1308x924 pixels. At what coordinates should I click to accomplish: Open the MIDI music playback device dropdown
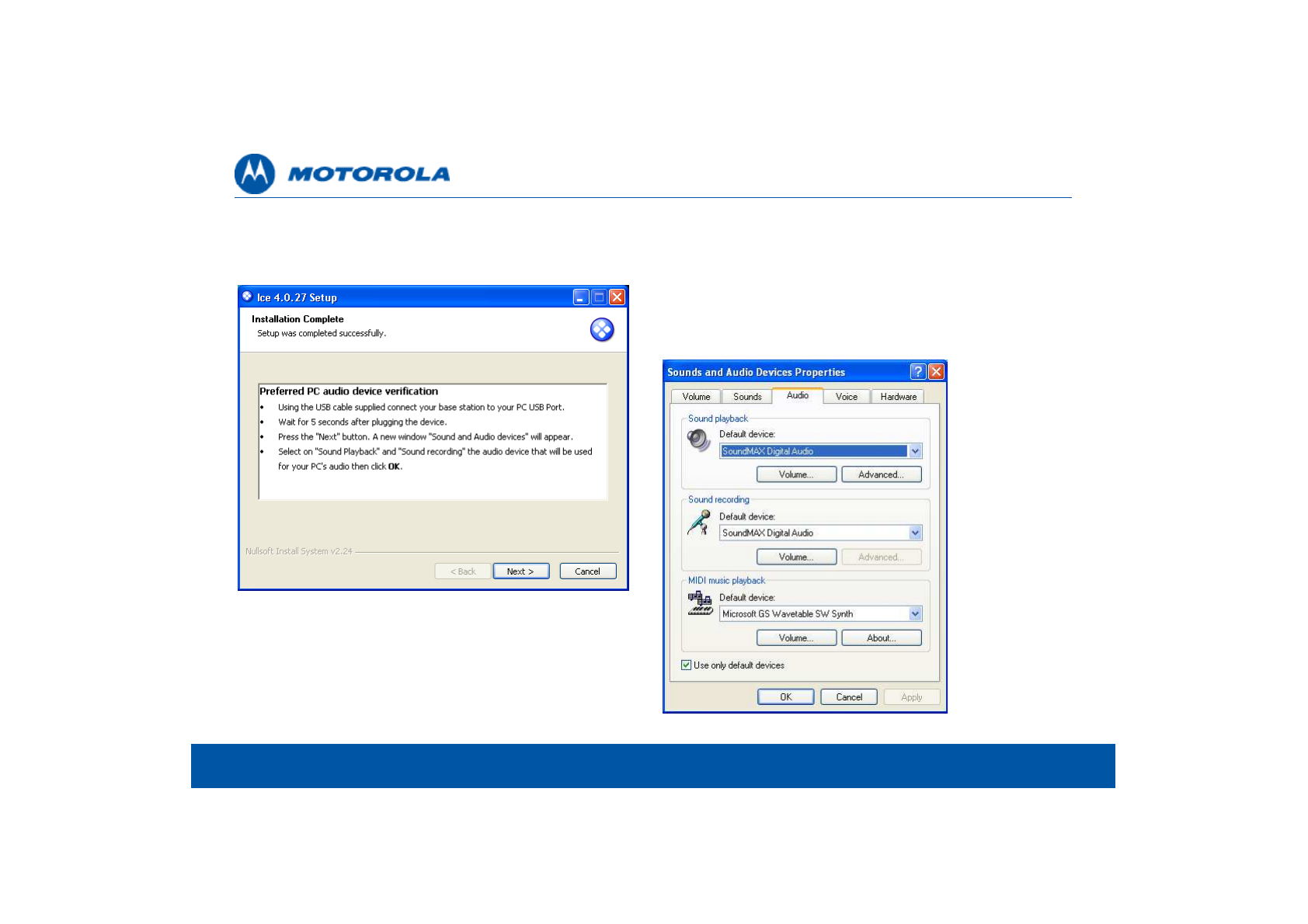pyautogui.click(x=916, y=614)
